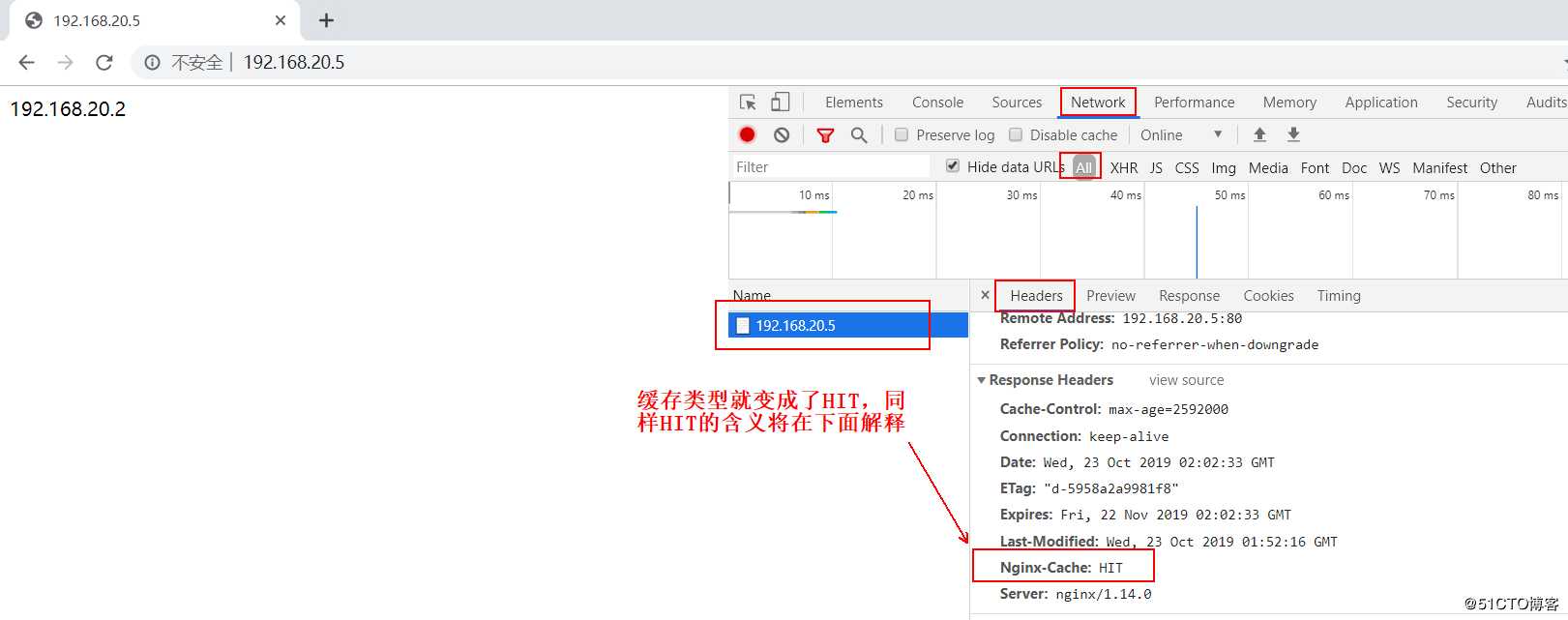1568x620 pixels.
Task: Click the Connection keep-alive value
Action: point(1129,436)
